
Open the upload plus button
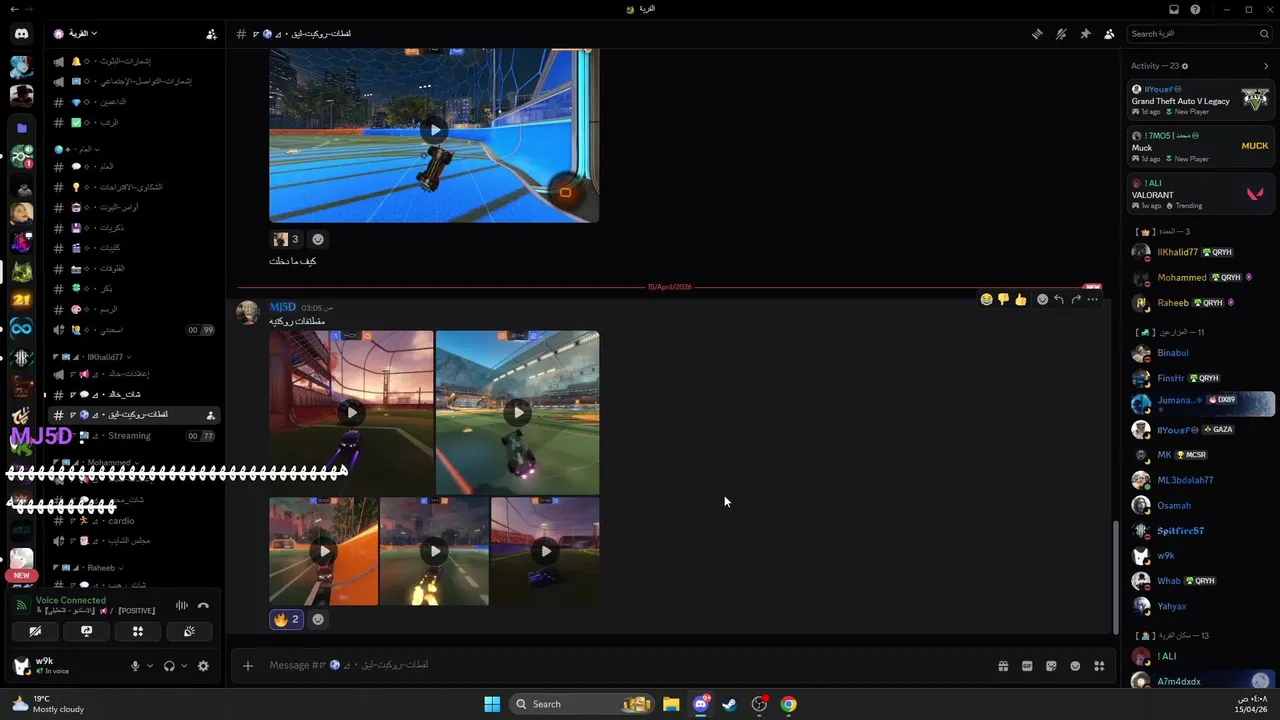(x=248, y=666)
